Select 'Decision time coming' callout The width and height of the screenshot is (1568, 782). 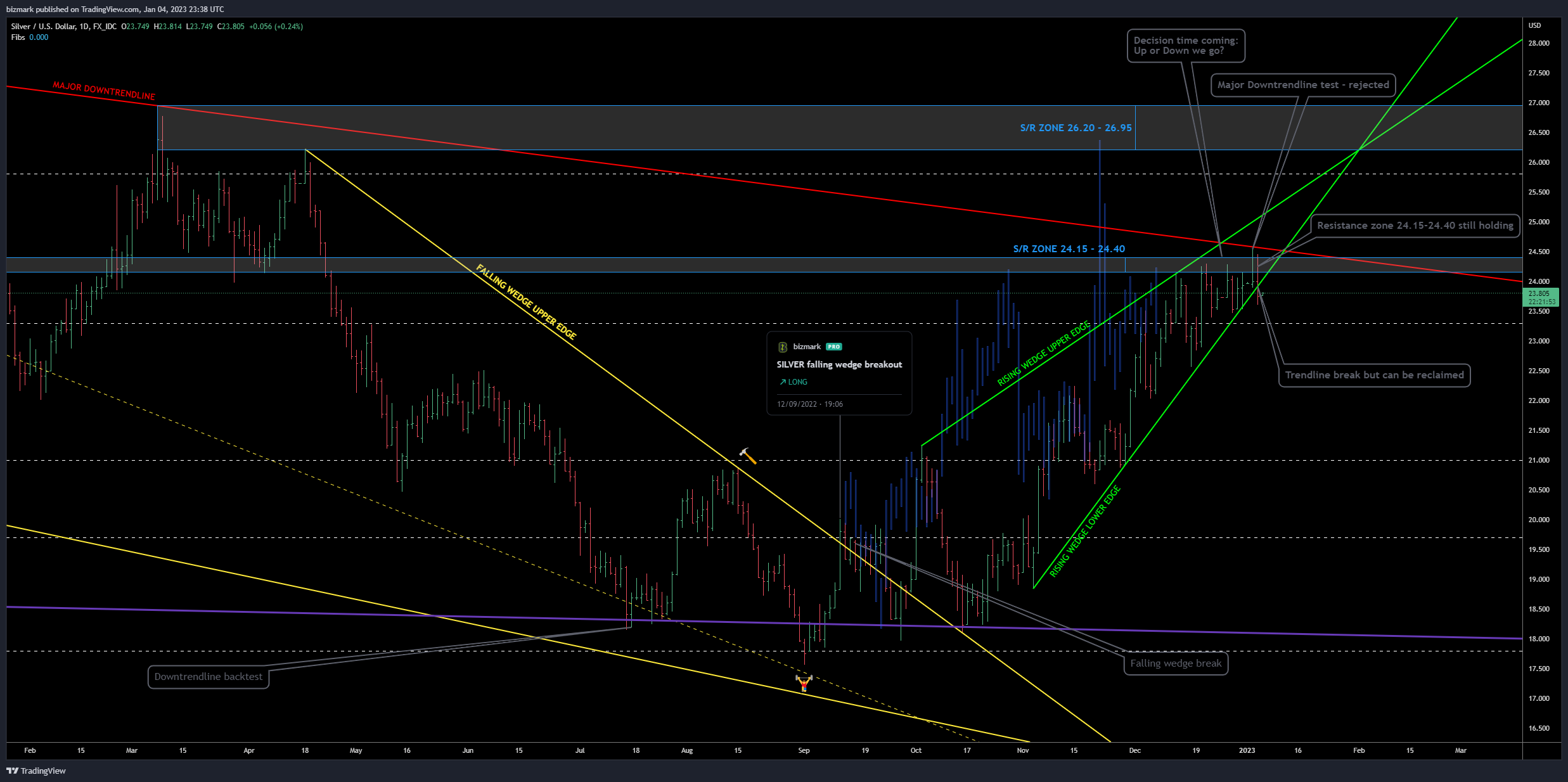pos(1186,46)
